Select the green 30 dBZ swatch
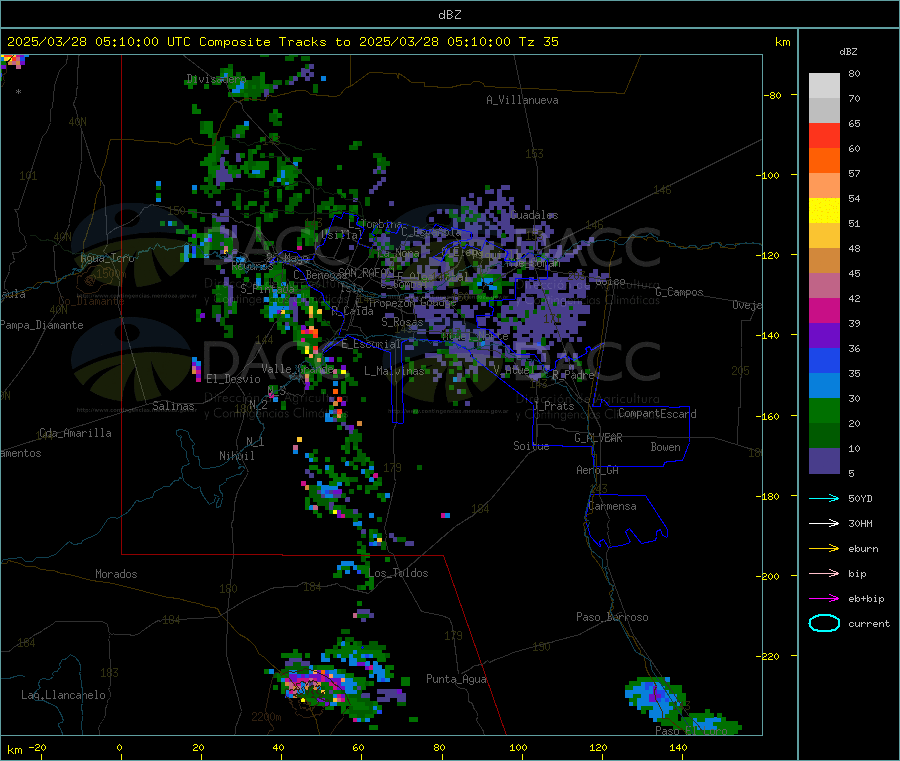Screen dimensions: 900x761 (824, 410)
